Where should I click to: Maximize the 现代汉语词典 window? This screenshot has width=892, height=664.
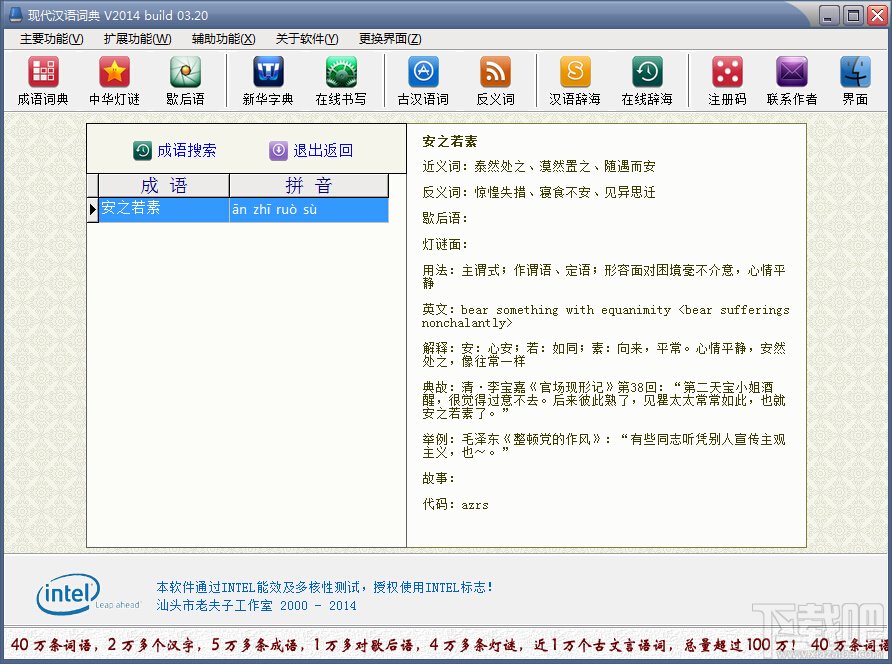(x=853, y=15)
